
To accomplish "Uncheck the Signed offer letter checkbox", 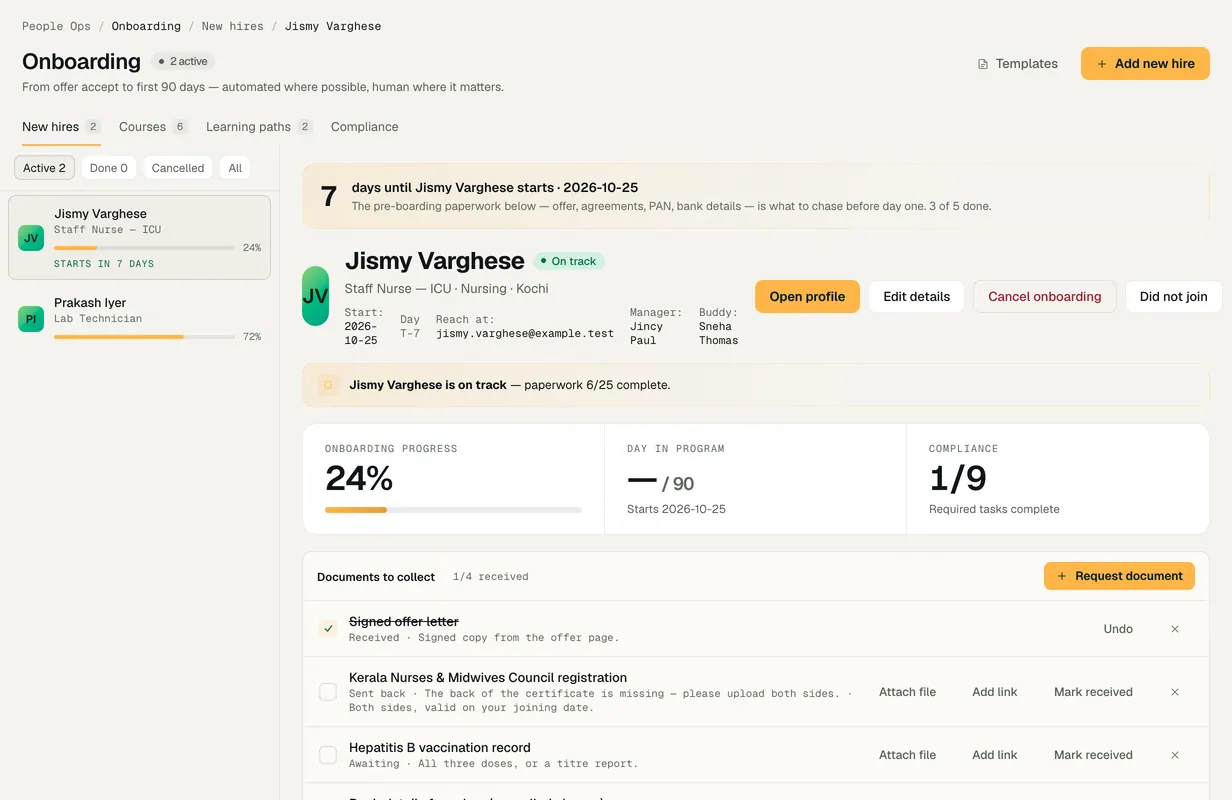I will click(x=328, y=629).
